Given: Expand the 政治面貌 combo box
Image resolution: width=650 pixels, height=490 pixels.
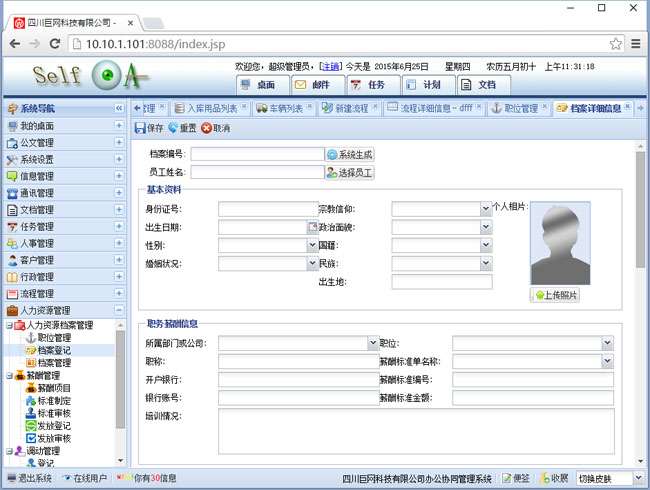Looking at the screenshot, I should (x=486, y=227).
